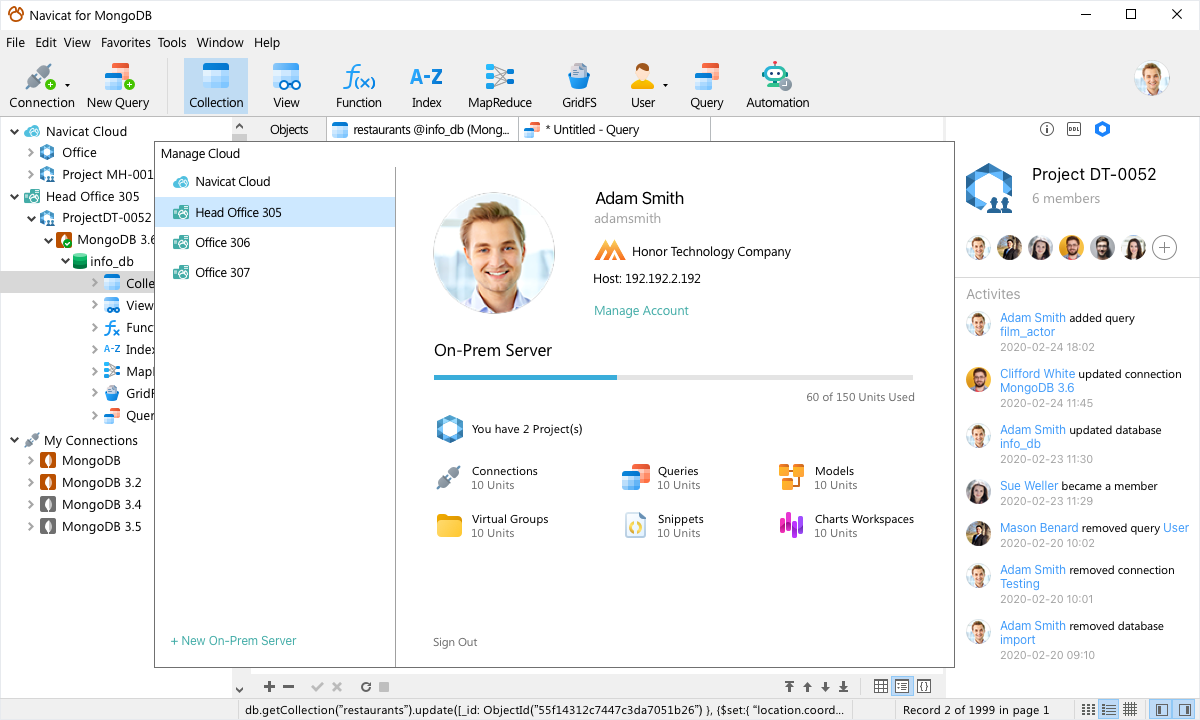Switch to tree view icon
Screen dimensions: 1200x720
point(902,686)
